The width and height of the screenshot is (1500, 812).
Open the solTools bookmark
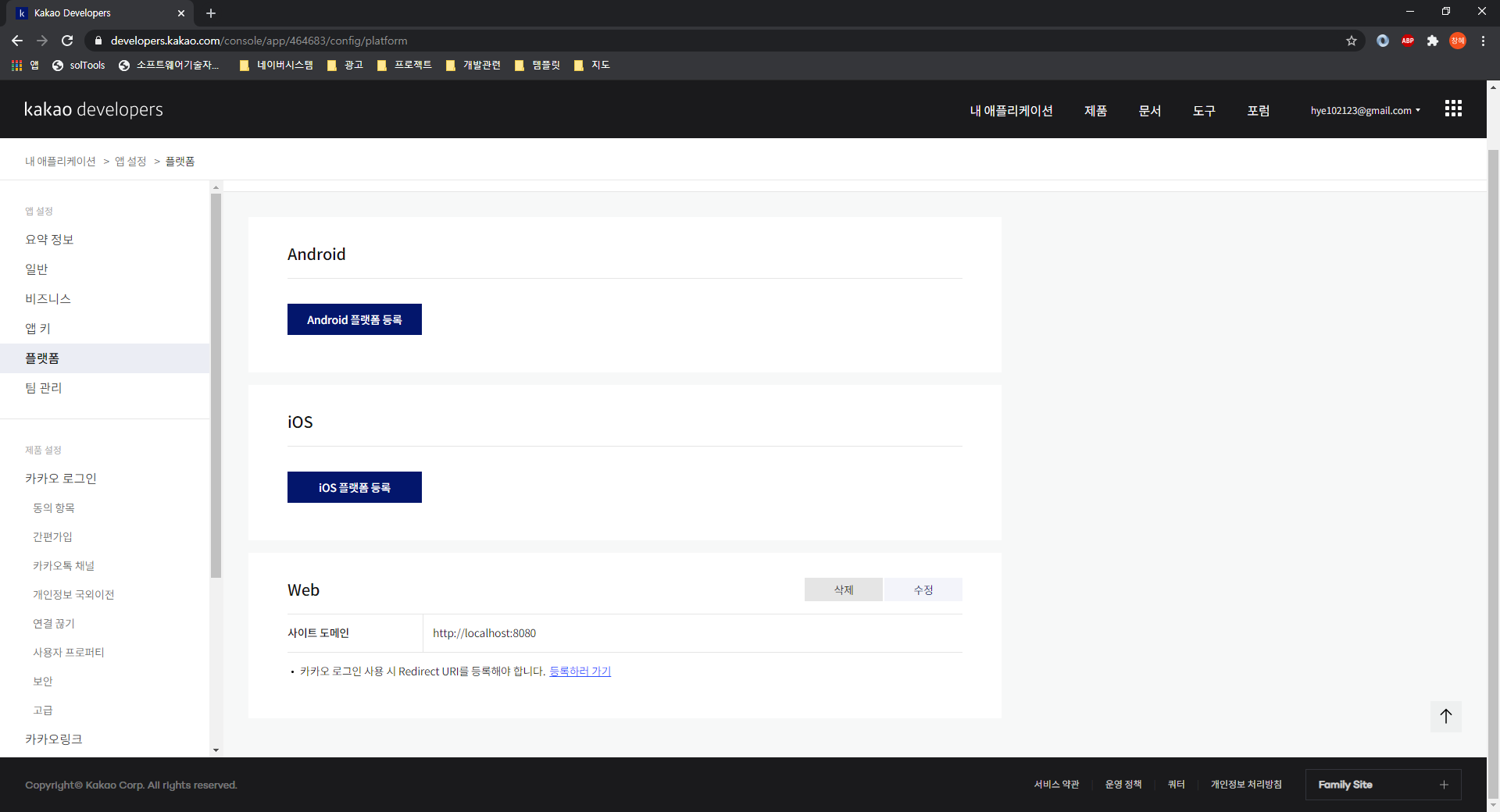click(78, 65)
